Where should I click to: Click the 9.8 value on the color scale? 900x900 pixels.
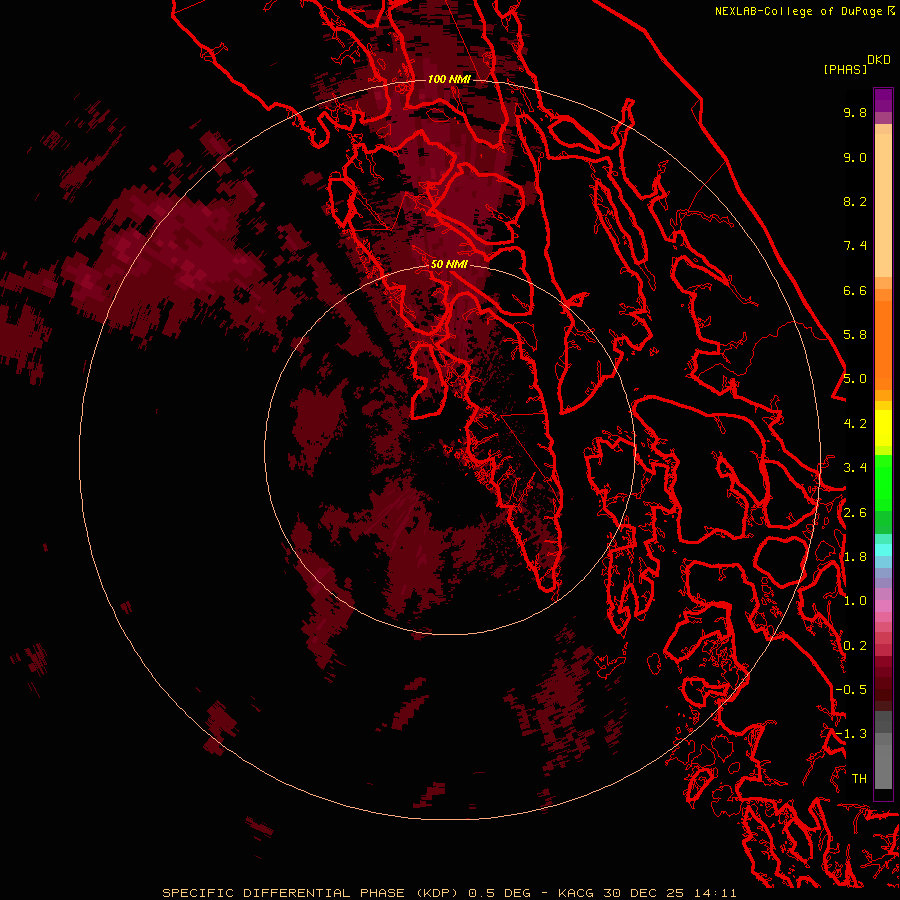coord(855,112)
